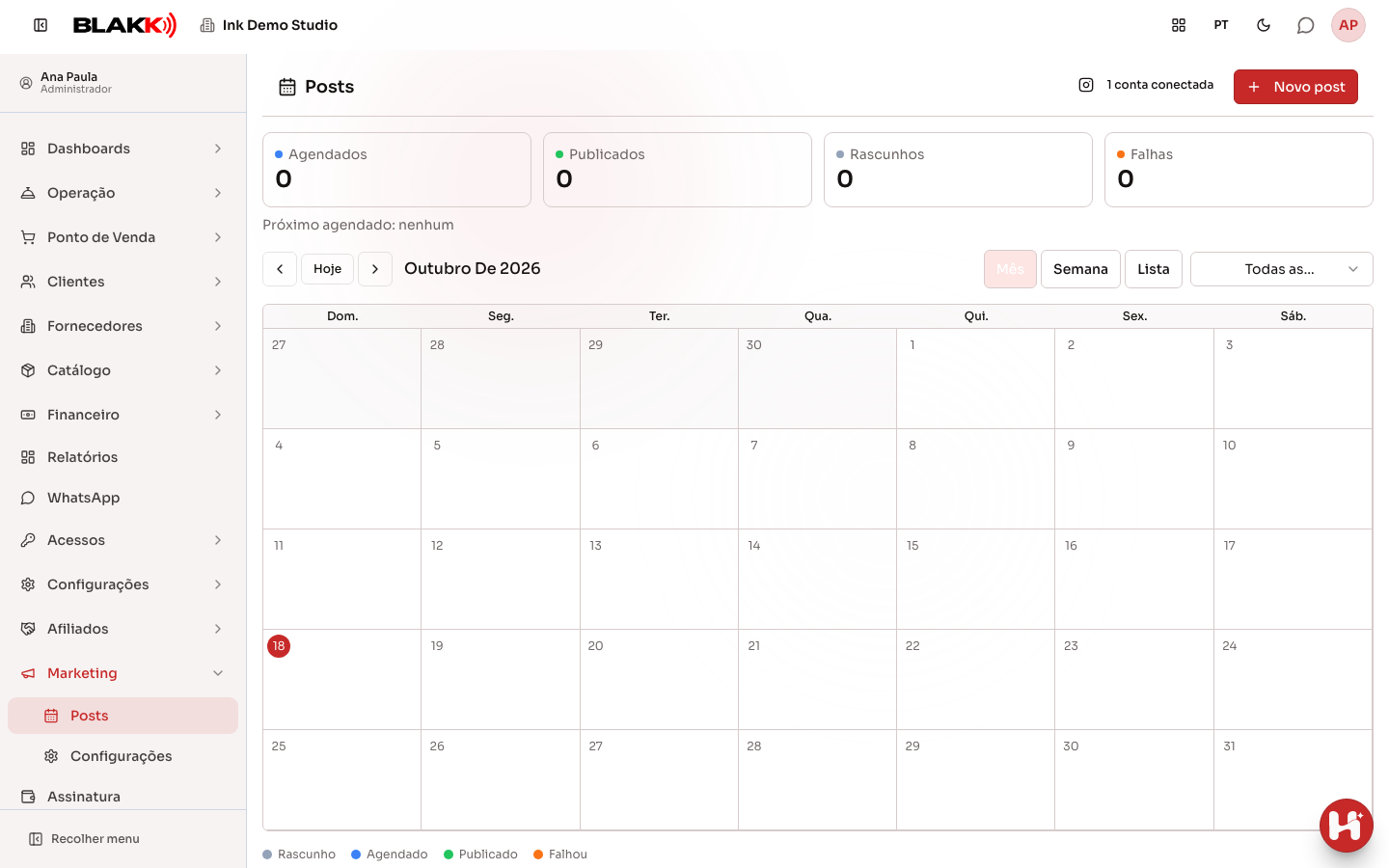
Task: Switch calendar to Lista view
Action: (1153, 269)
